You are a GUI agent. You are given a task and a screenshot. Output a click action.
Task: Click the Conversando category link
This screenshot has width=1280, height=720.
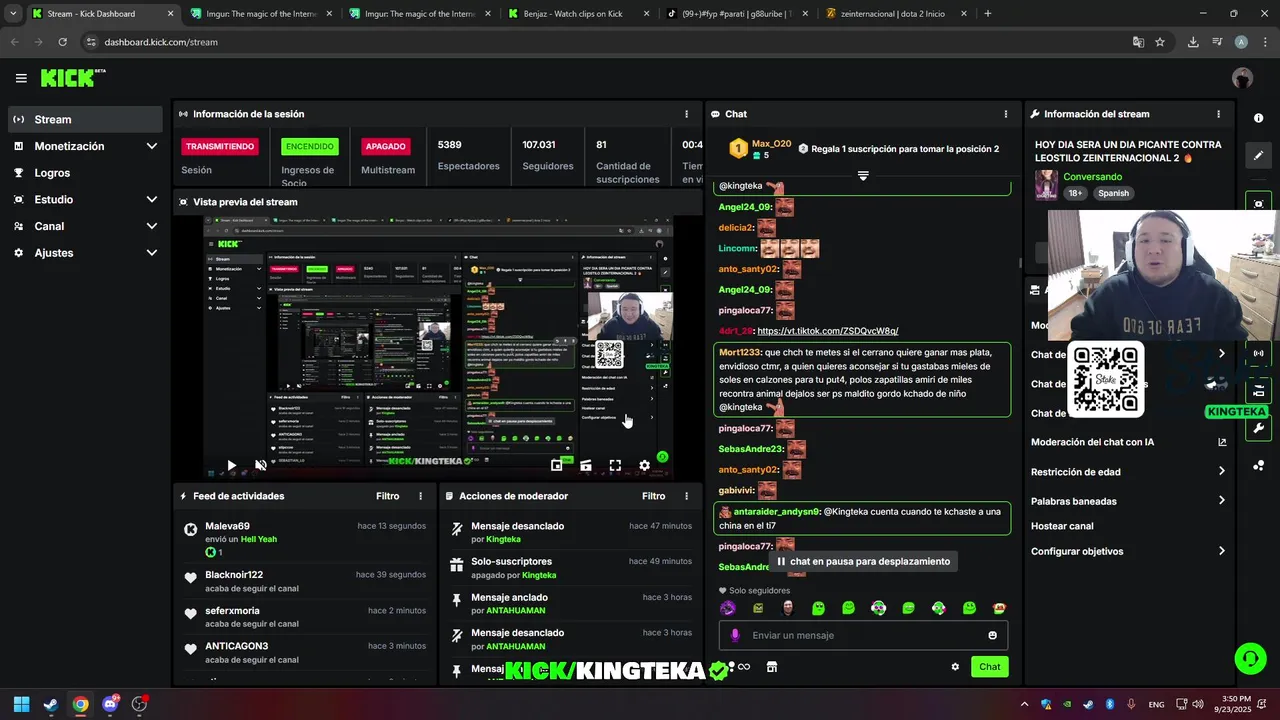click(x=1092, y=177)
